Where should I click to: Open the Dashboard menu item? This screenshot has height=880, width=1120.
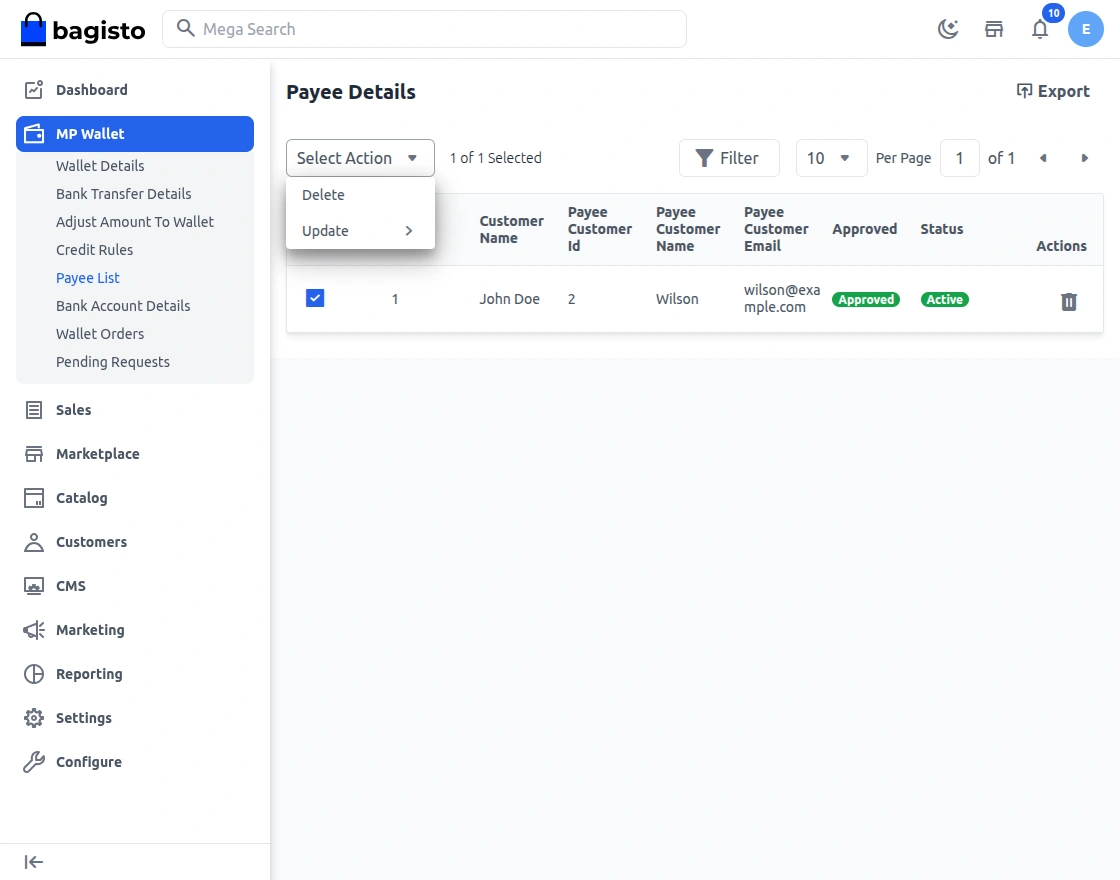(92, 90)
